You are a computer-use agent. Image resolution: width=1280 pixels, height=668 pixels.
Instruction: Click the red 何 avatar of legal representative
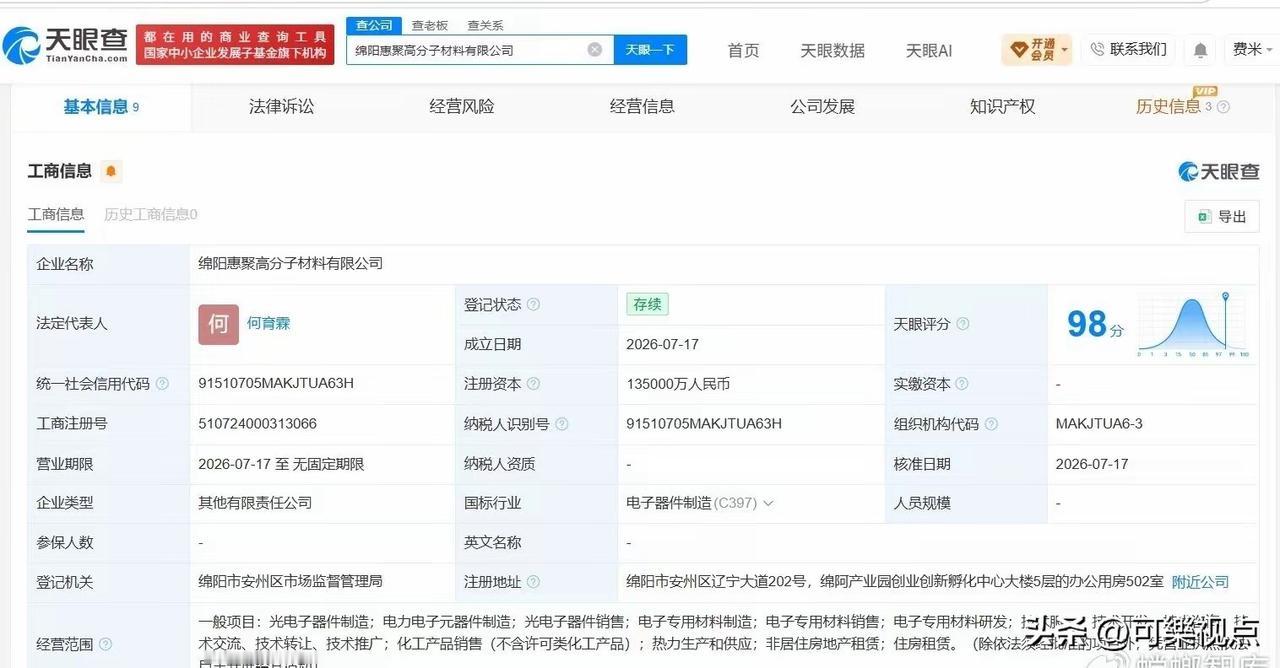[218, 324]
